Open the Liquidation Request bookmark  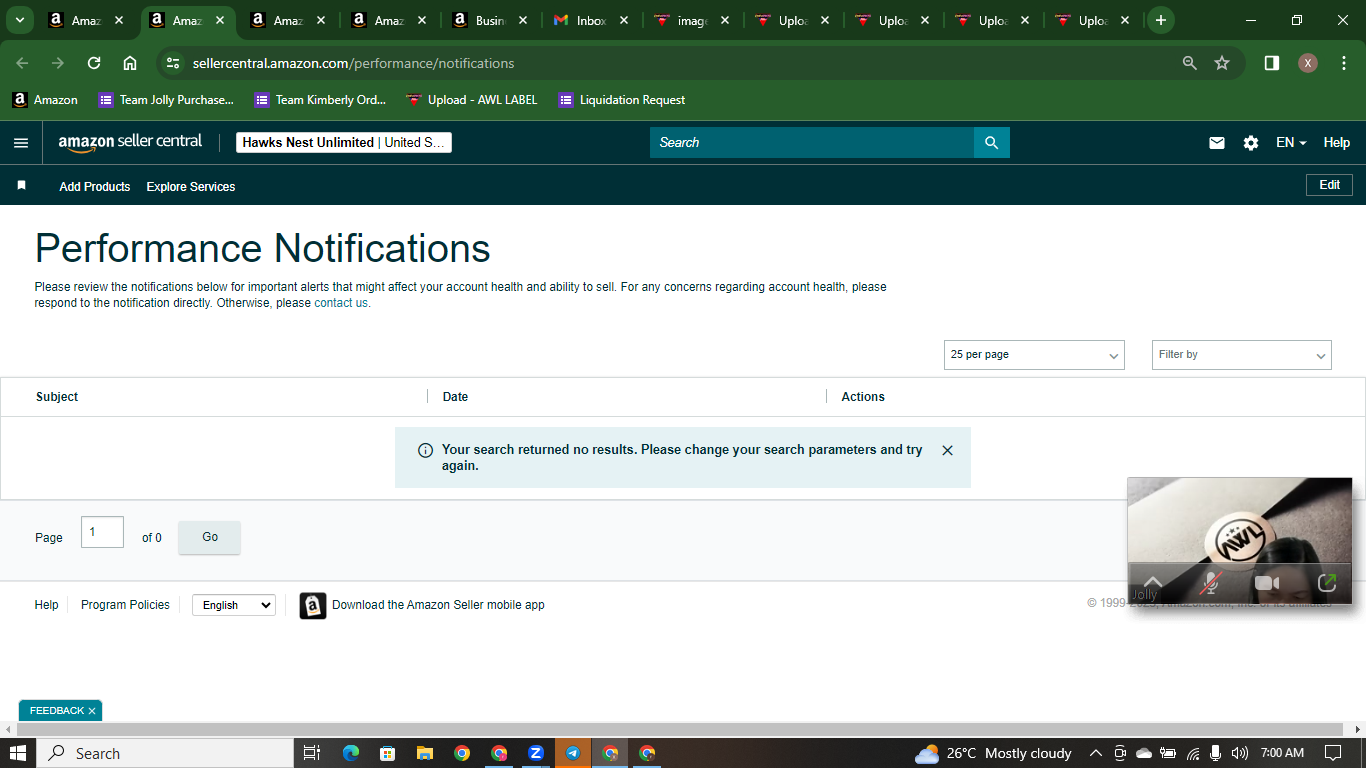click(622, 100)
